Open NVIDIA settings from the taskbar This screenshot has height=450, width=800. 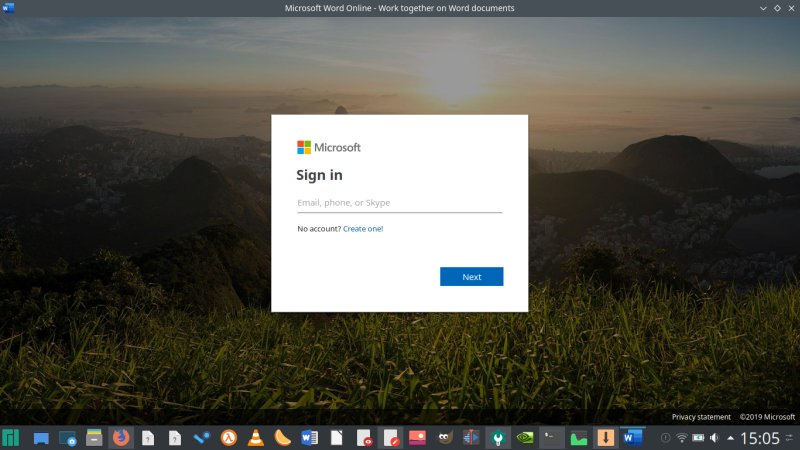(x=524, y=437)
